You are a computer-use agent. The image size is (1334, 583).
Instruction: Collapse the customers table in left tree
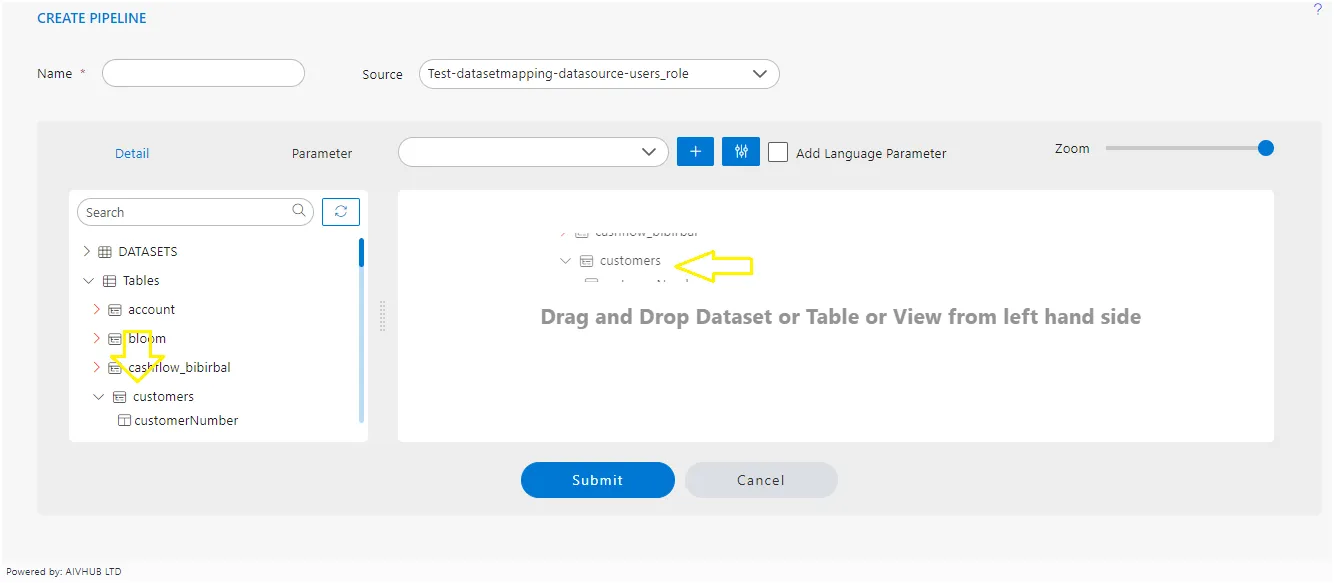point(98,397)
